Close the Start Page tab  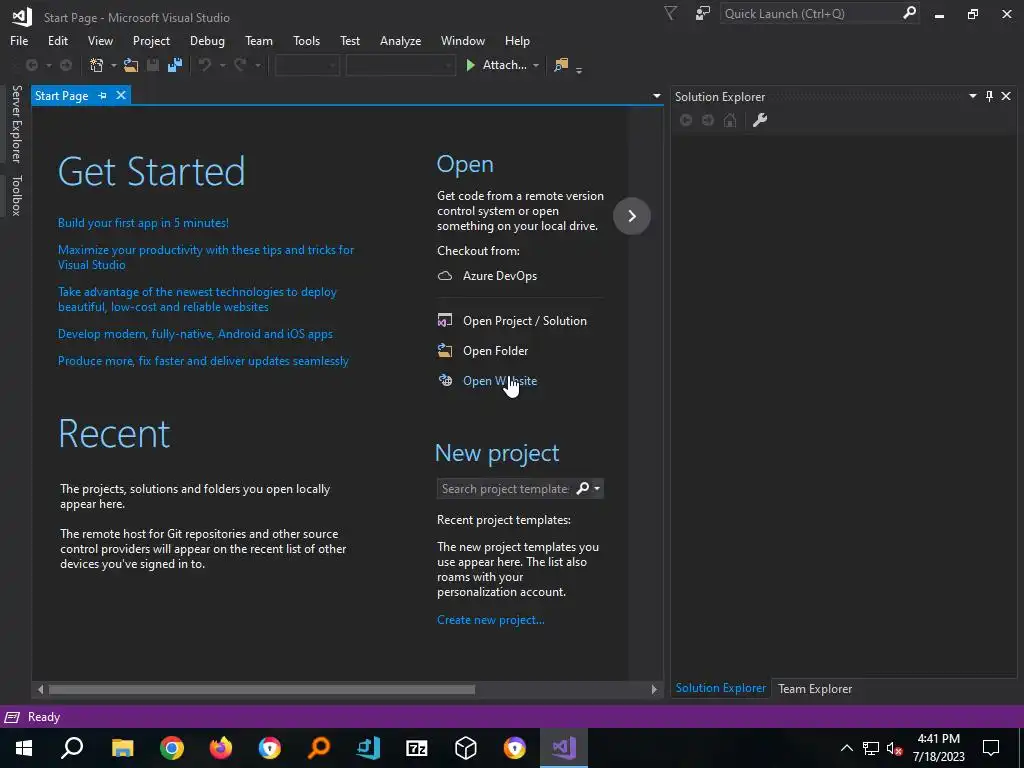pyautogui.click(x=121, y=95)
